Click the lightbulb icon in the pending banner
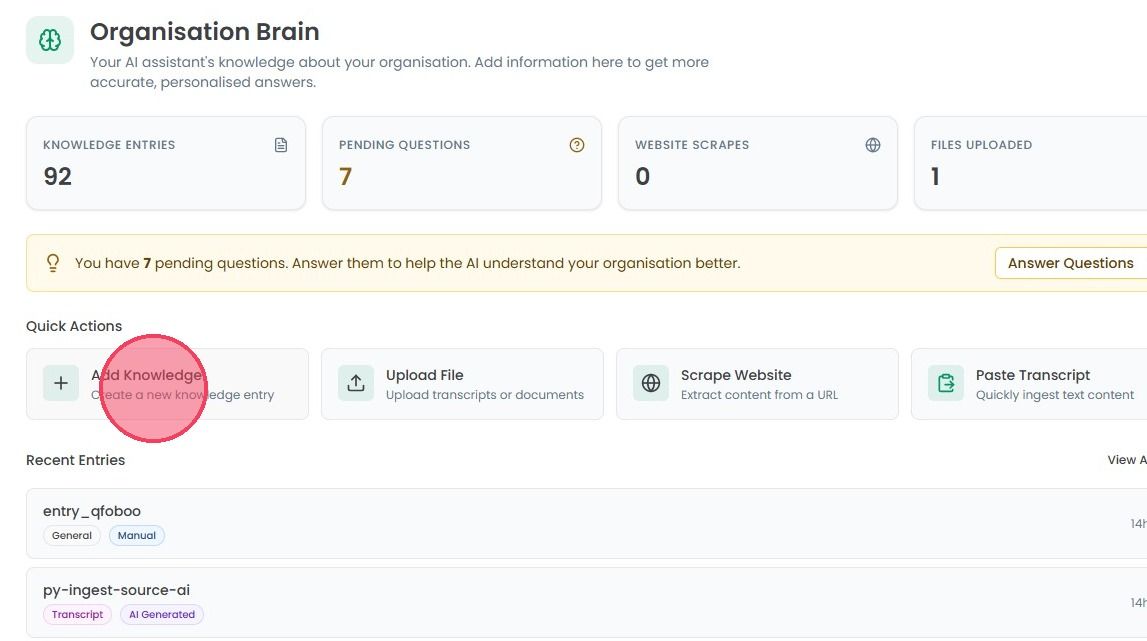This screenshot has width=1147, height=641. 53,263
